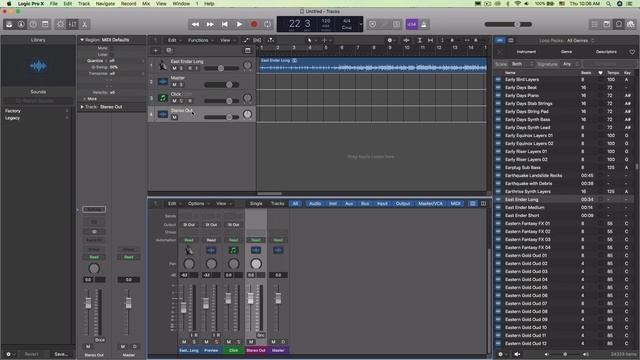Open the List Editors button
Screen dimensions: 640x360
(x=595, y=24)
